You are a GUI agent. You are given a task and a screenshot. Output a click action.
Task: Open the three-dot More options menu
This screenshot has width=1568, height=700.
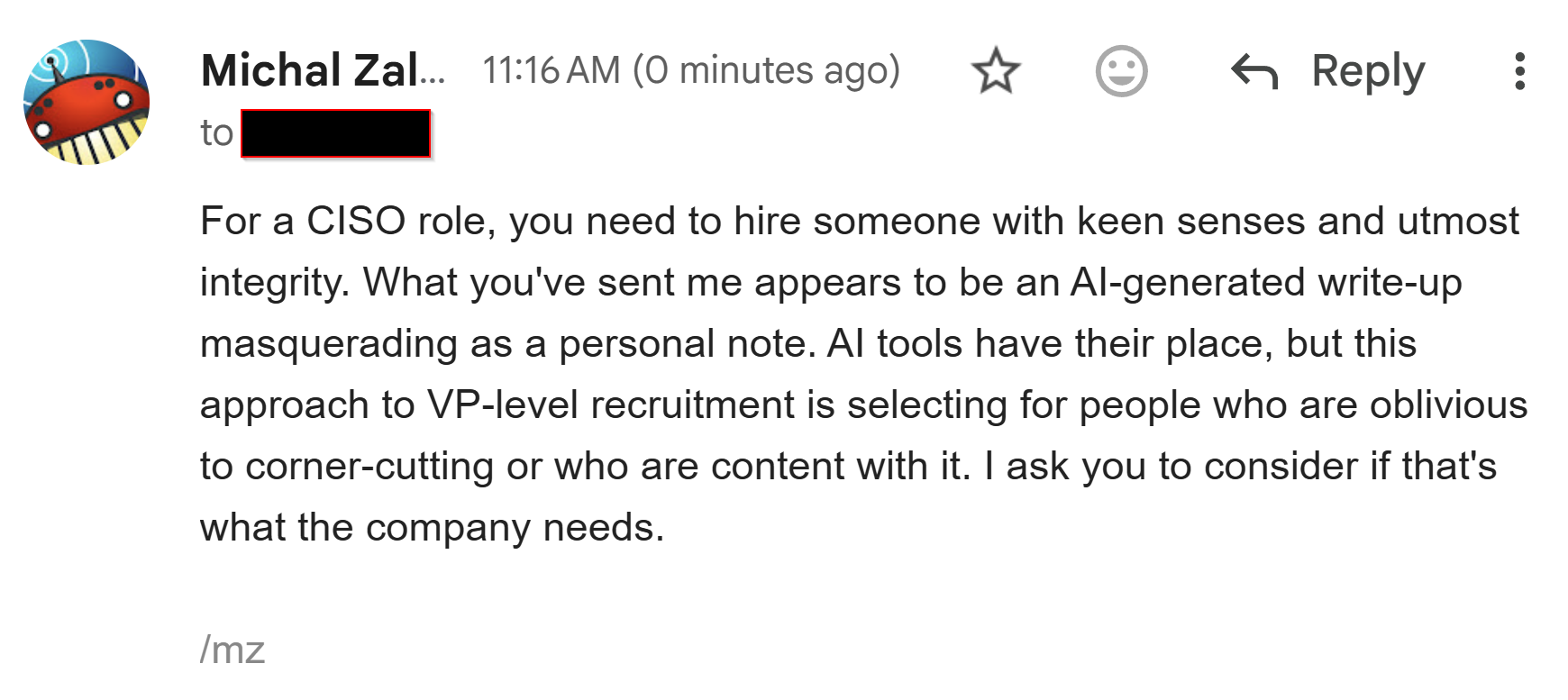coord(1519,71)
